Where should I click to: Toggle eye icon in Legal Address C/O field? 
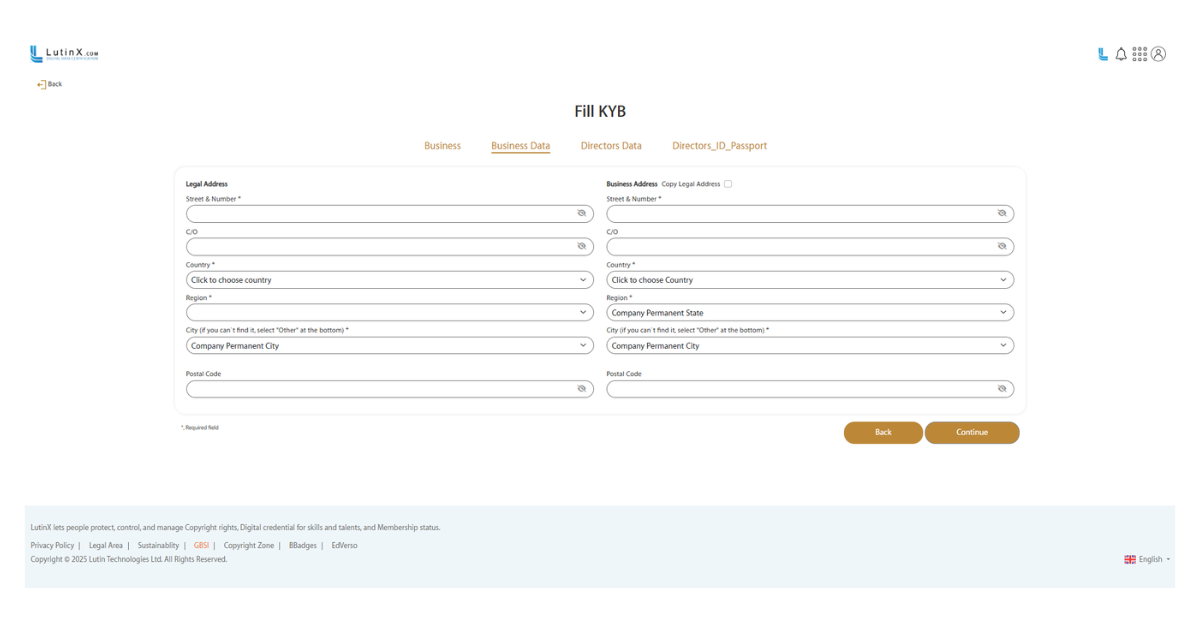pos(581,247)
